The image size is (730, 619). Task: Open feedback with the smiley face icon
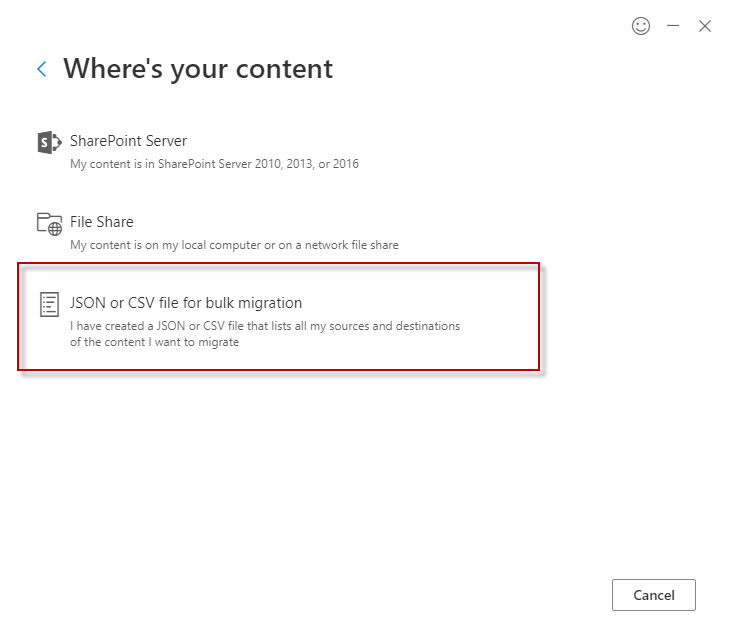tap(641, 26)
